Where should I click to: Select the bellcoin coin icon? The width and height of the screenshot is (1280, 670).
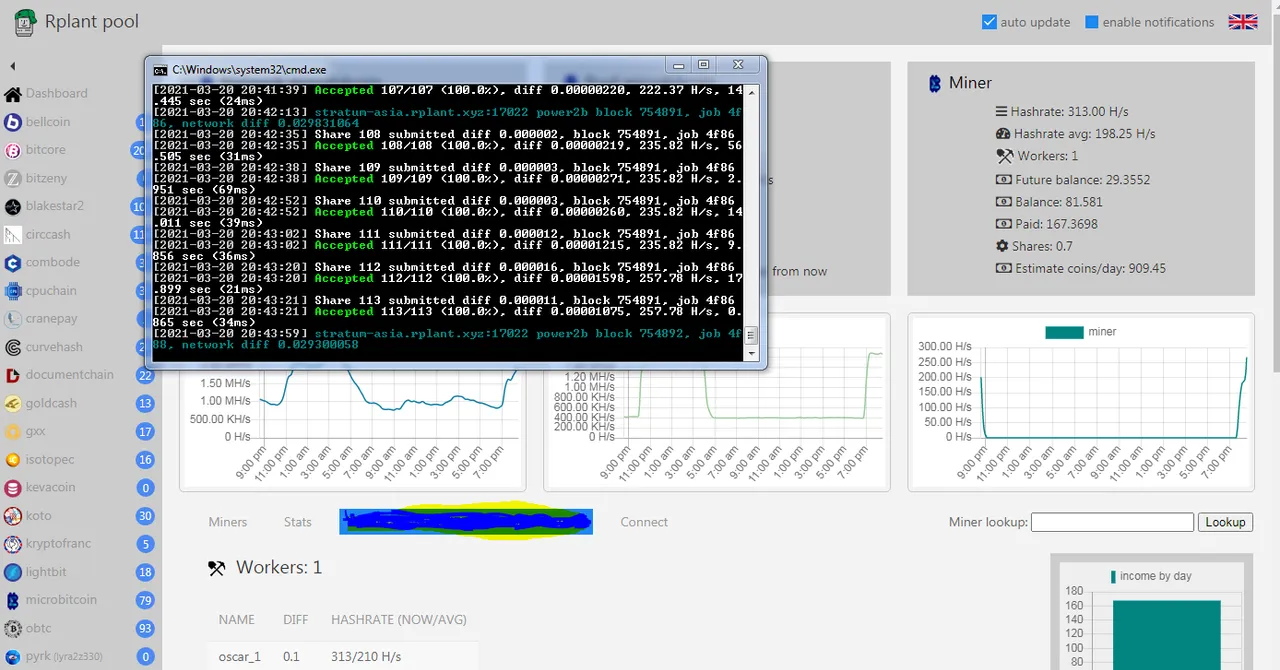pos(13,122)
